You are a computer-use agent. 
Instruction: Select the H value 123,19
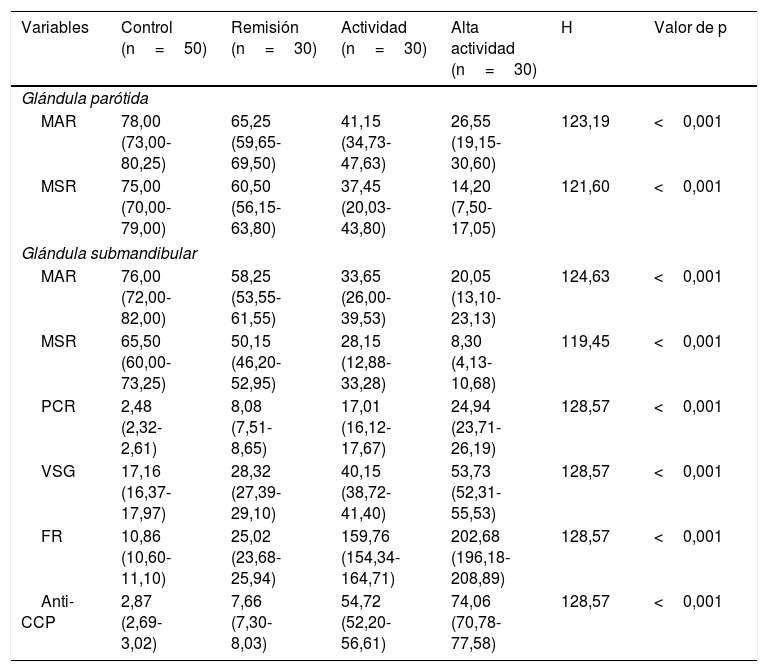pos(585,121)
